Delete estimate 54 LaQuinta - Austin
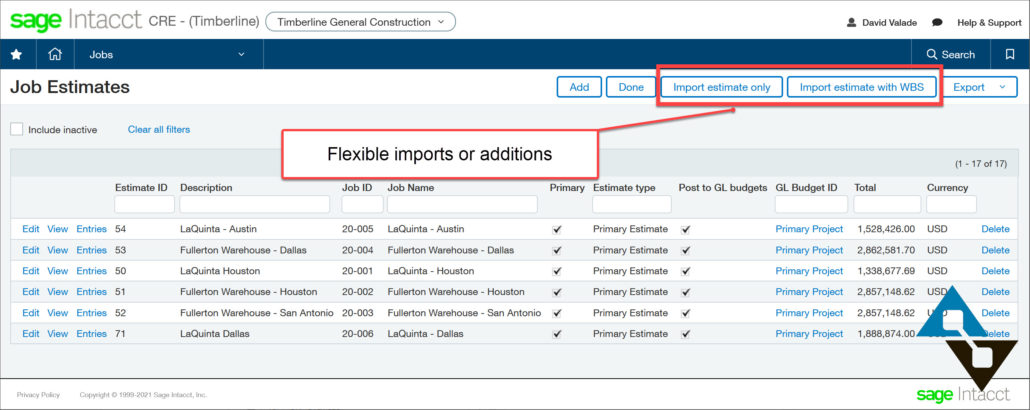 tap(995, 229)
